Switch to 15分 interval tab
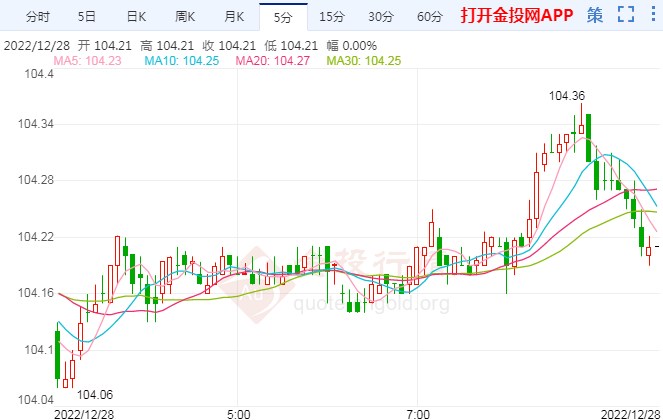This screenshot has width=663, height=420. click(x=332, y=16)
